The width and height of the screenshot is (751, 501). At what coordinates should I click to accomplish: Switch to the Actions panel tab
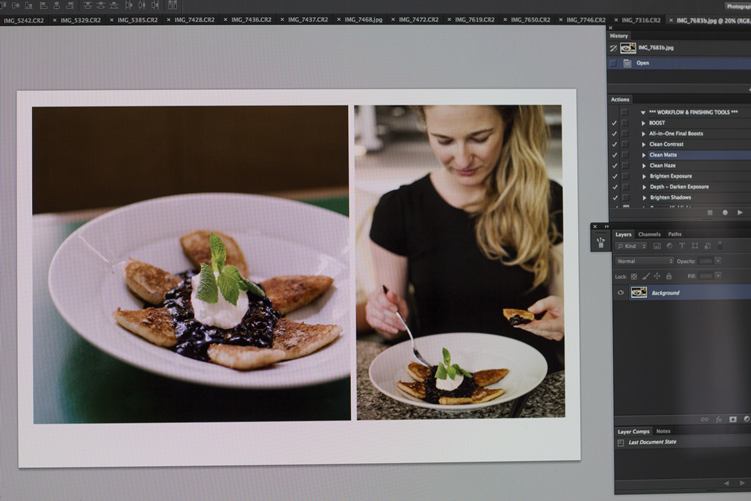point(620,100)
